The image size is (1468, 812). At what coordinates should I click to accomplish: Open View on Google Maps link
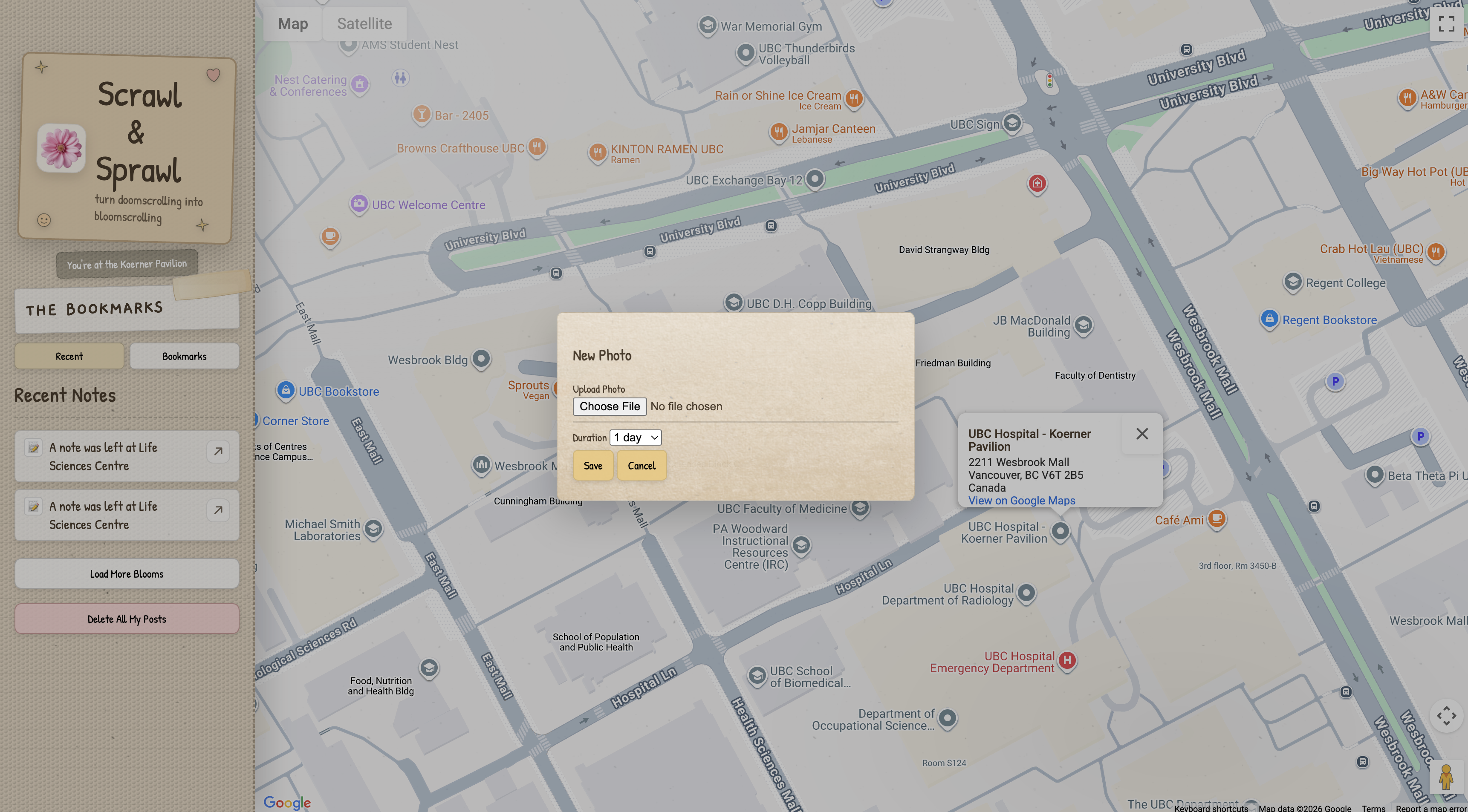coord(1021,501)
